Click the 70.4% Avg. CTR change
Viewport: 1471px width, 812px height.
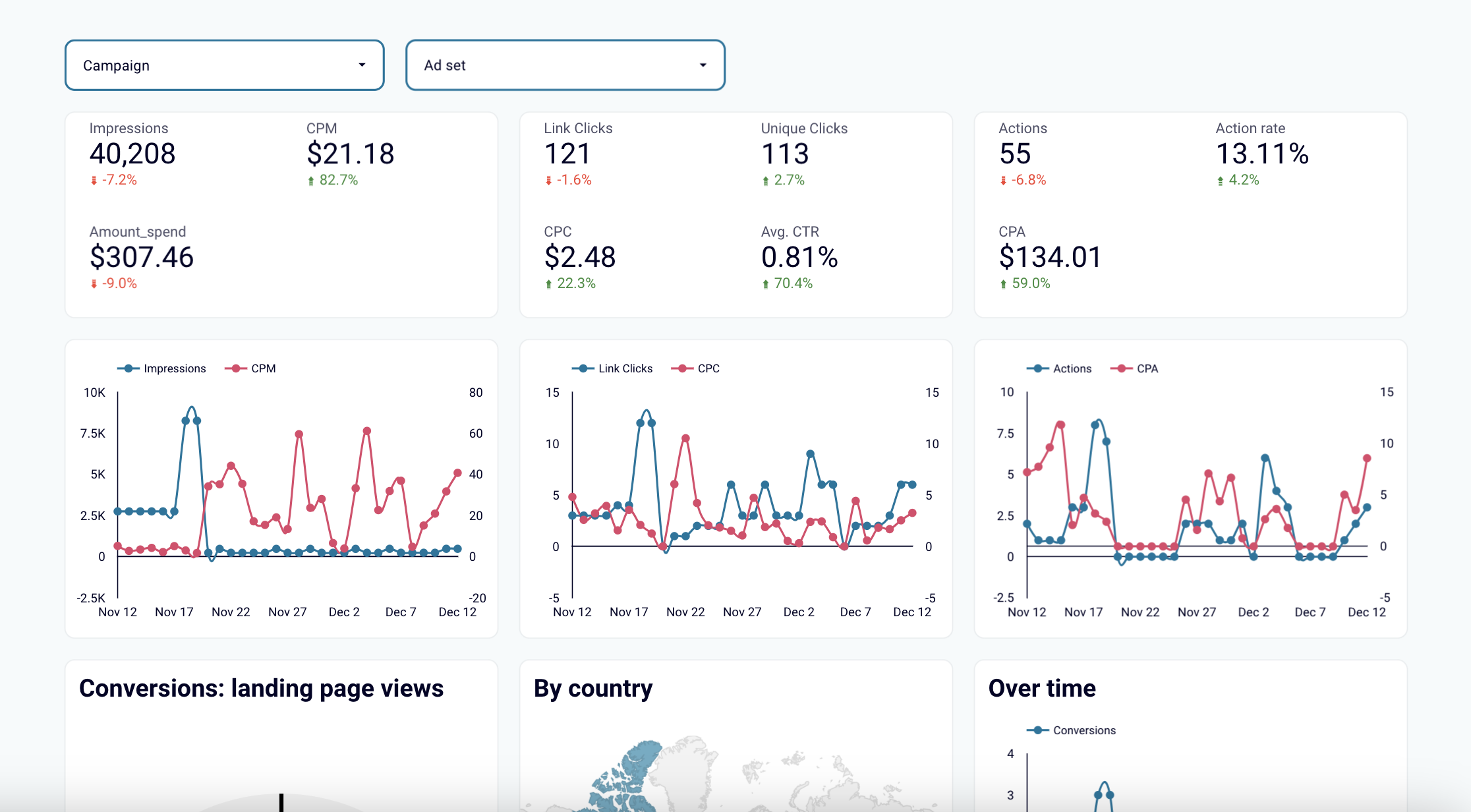(x=788, y=283)
